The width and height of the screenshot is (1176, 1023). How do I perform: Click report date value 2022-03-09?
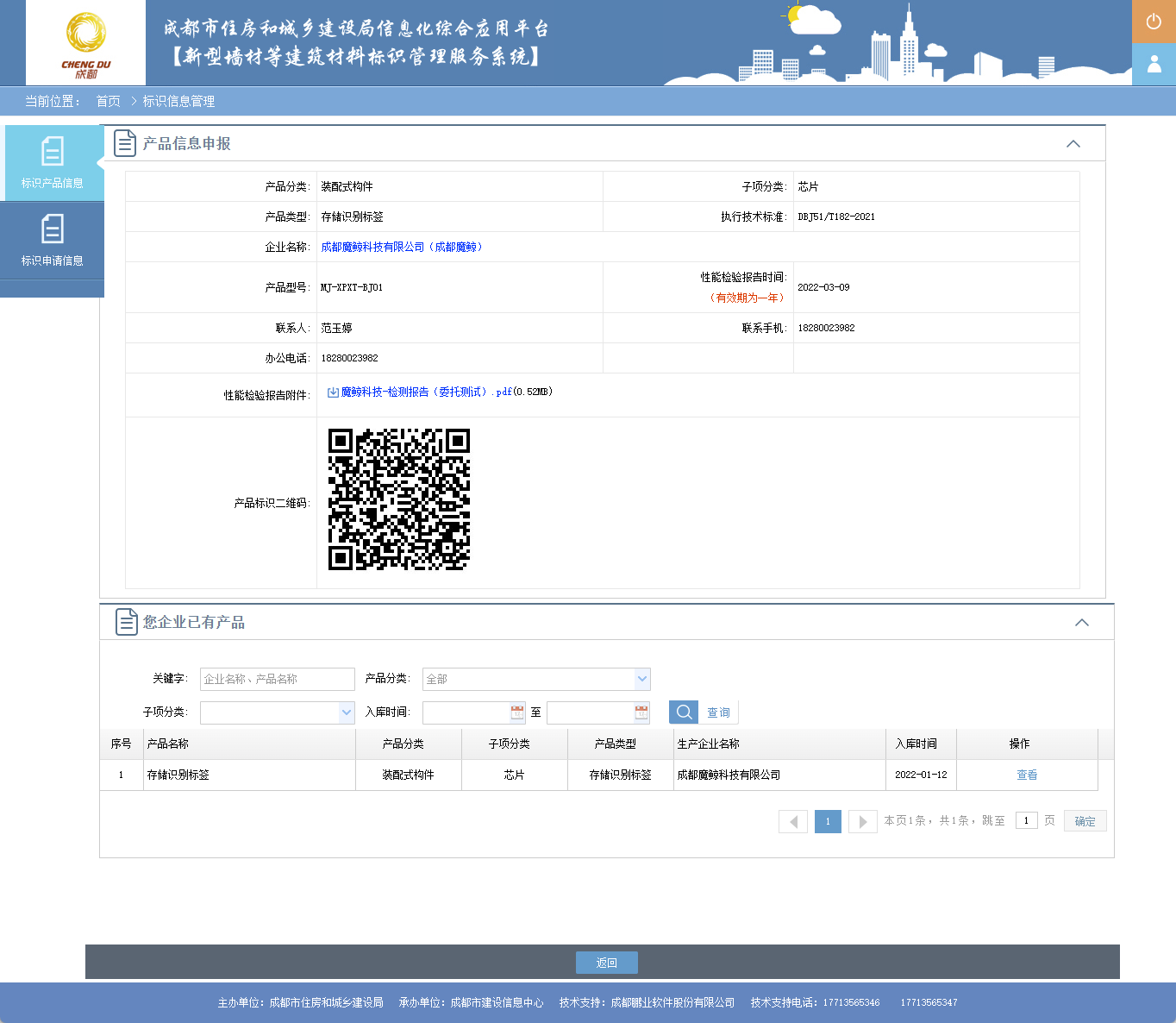point(823,287)
